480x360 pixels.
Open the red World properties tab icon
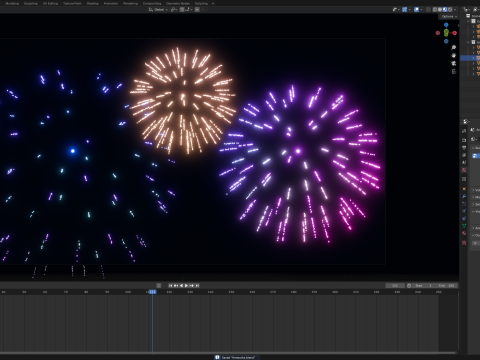click(464, 170)
